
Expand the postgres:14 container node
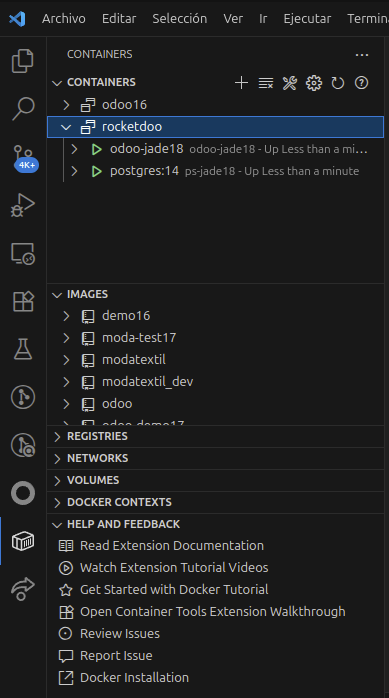pyautogui.click(x=75, y=171)
